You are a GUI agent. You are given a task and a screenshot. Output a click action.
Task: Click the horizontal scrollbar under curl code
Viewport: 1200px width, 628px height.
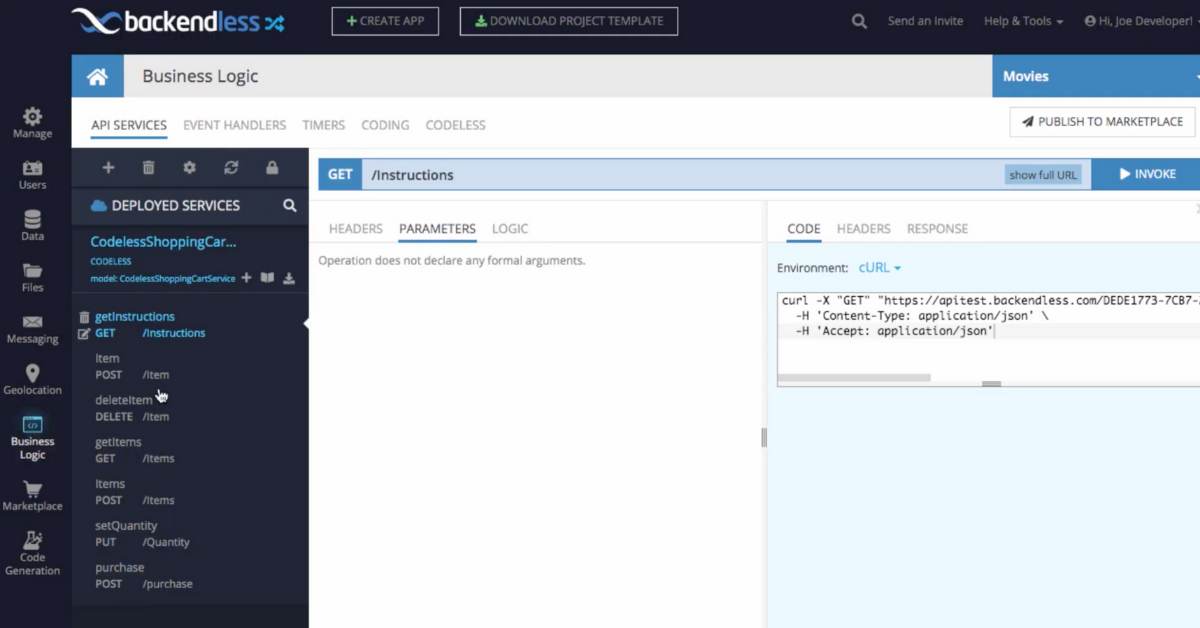[854, 378]
